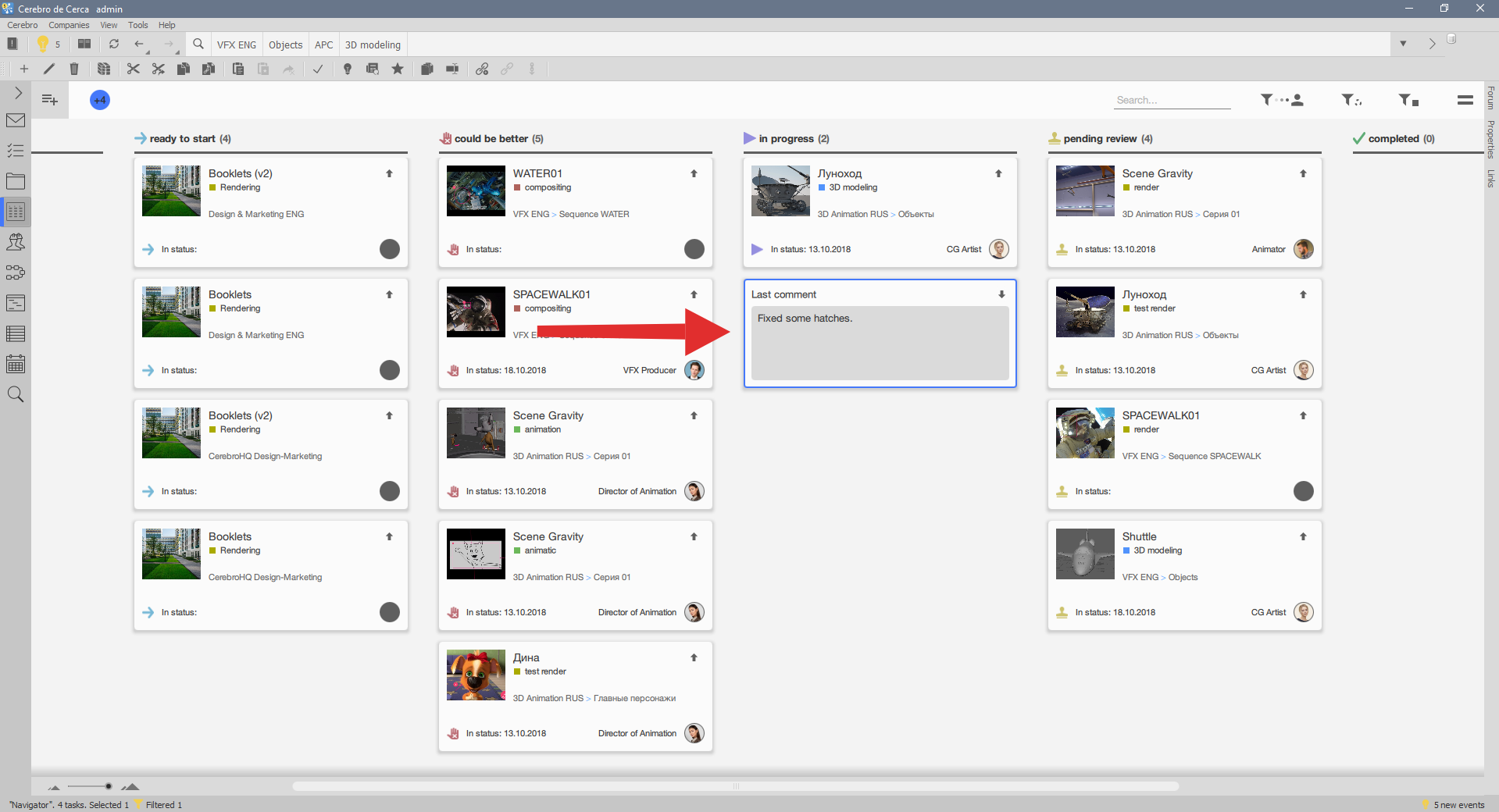This screenshot has width=1499, height=812.
Task: Open the table list view icon in sidebar
Action: pos(16,333)
